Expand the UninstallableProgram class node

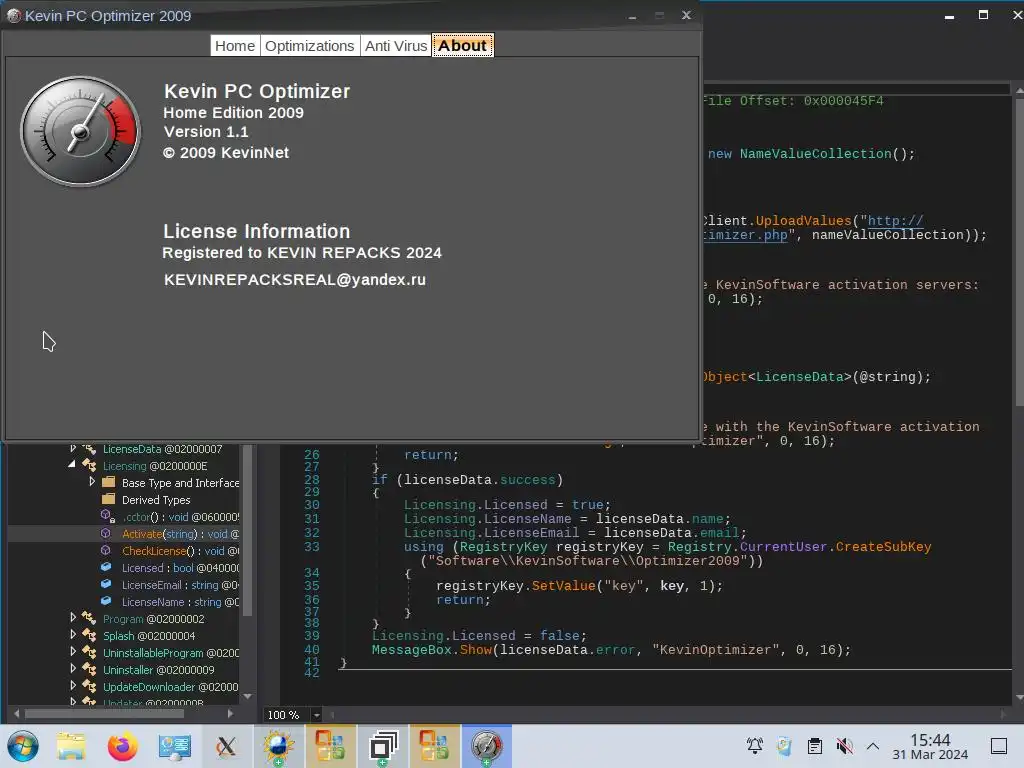tap(72, 652)
